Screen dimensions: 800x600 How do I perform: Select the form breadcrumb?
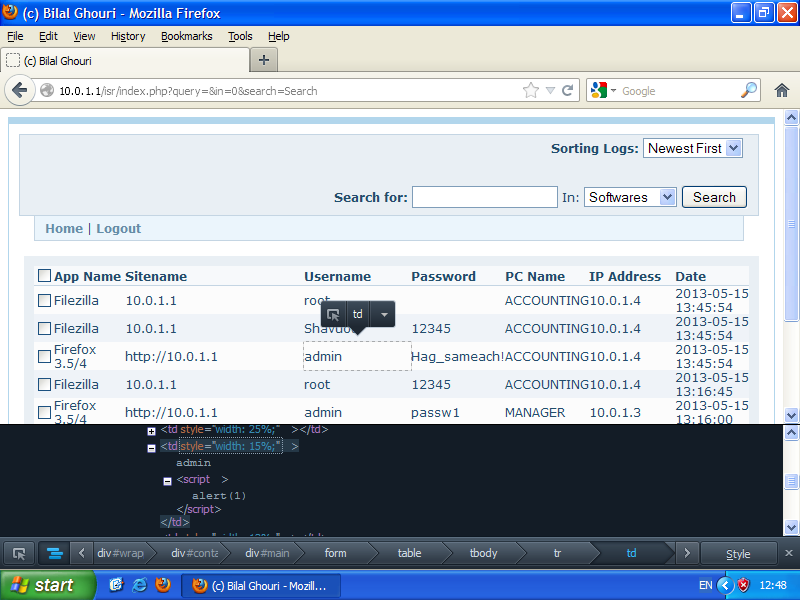[336, 553]
